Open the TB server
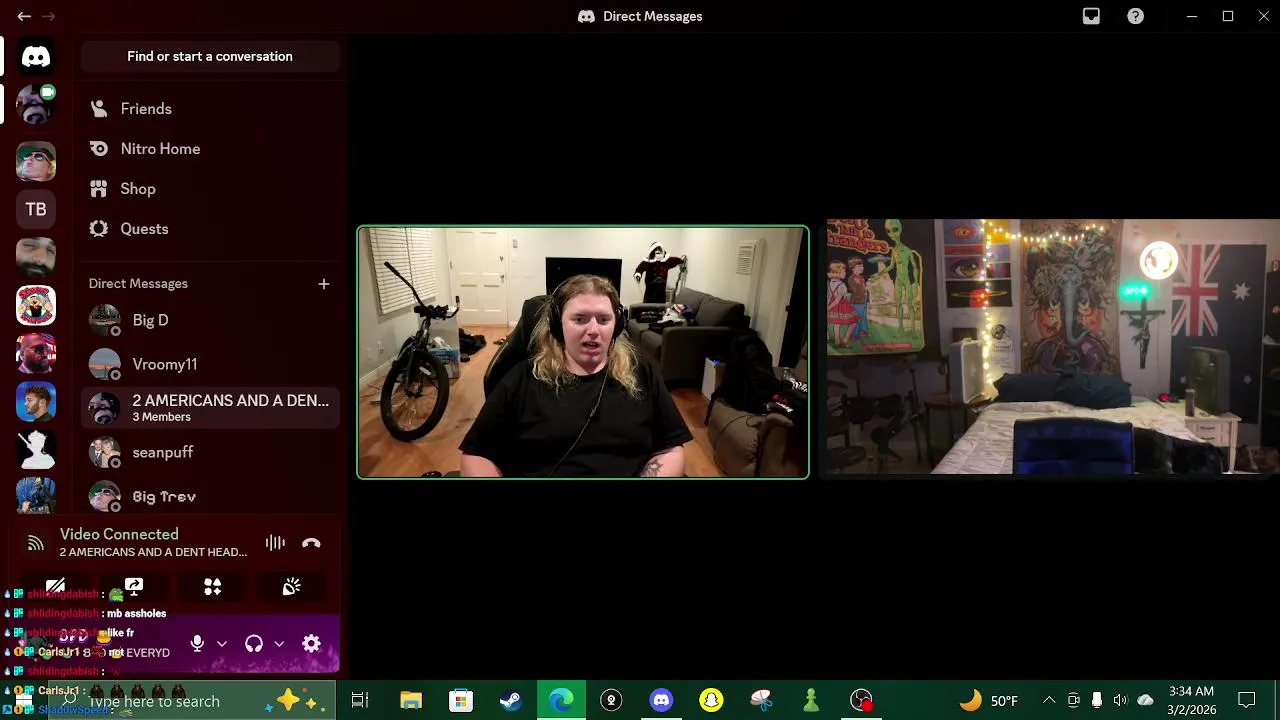Viewport: 1280px width, 720px height. 36,209
